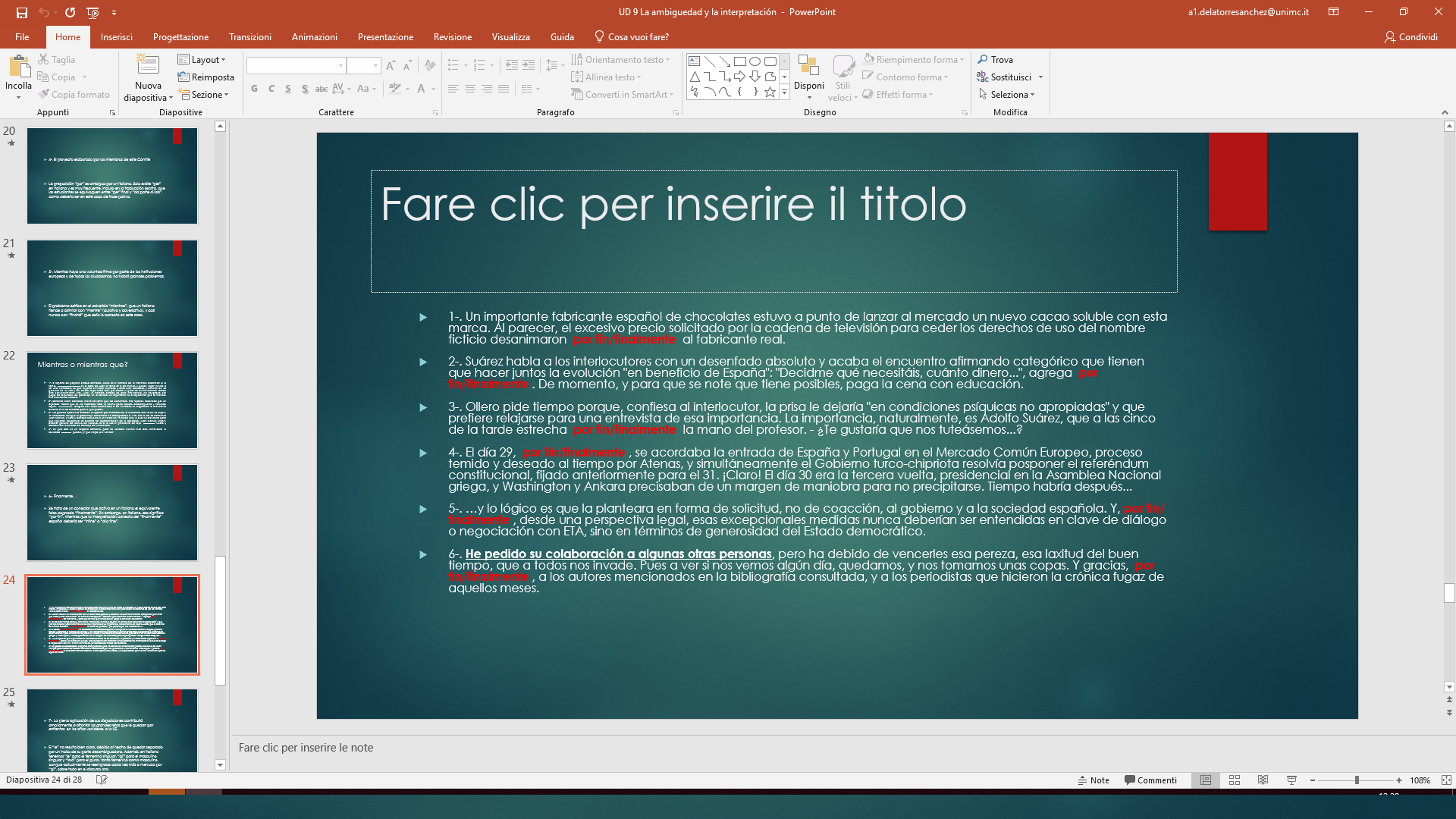The image size is (1456, 819).
Task: Click the Repeat icon in the quick access toolbar
Action: pos(70,12)
